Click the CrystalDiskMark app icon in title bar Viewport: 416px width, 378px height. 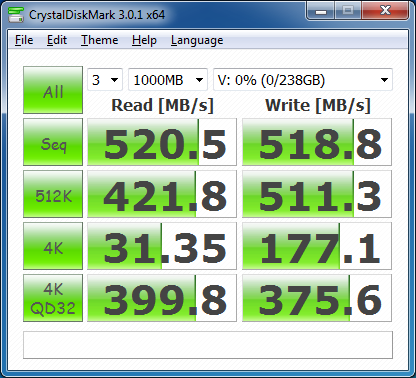pos(16,14)
